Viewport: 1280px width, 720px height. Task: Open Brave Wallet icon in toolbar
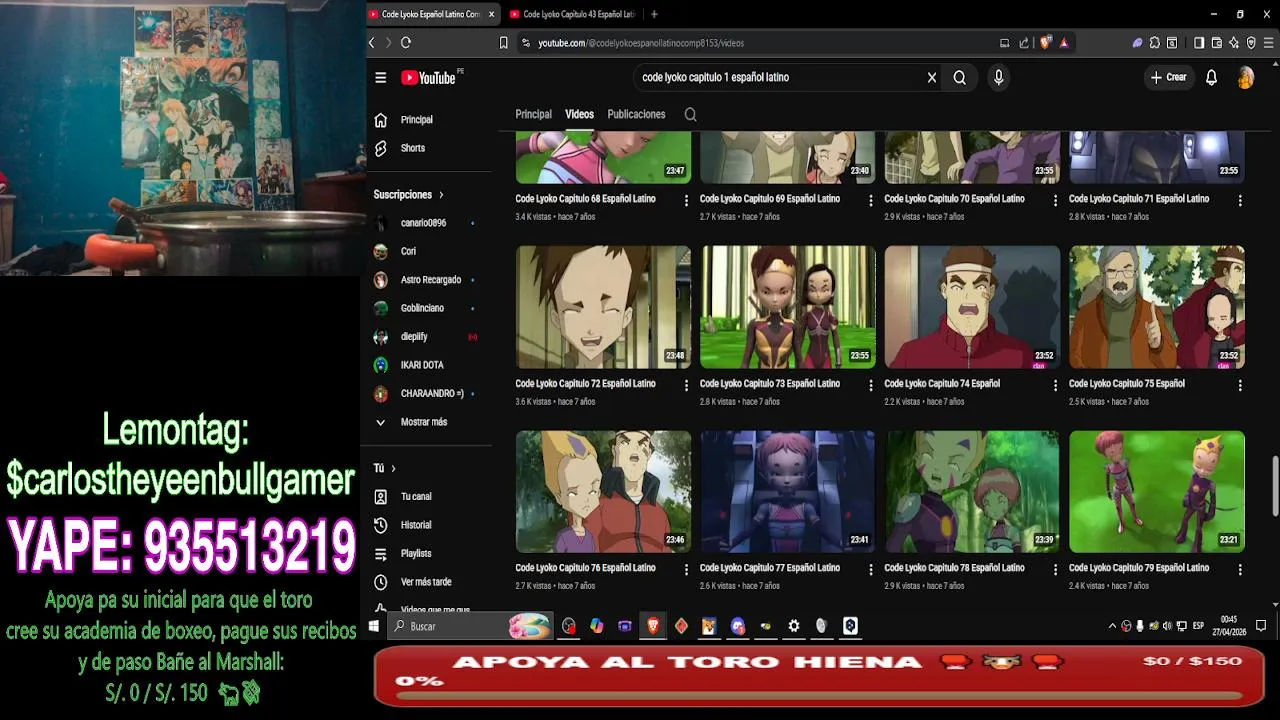coord(1217,43)
